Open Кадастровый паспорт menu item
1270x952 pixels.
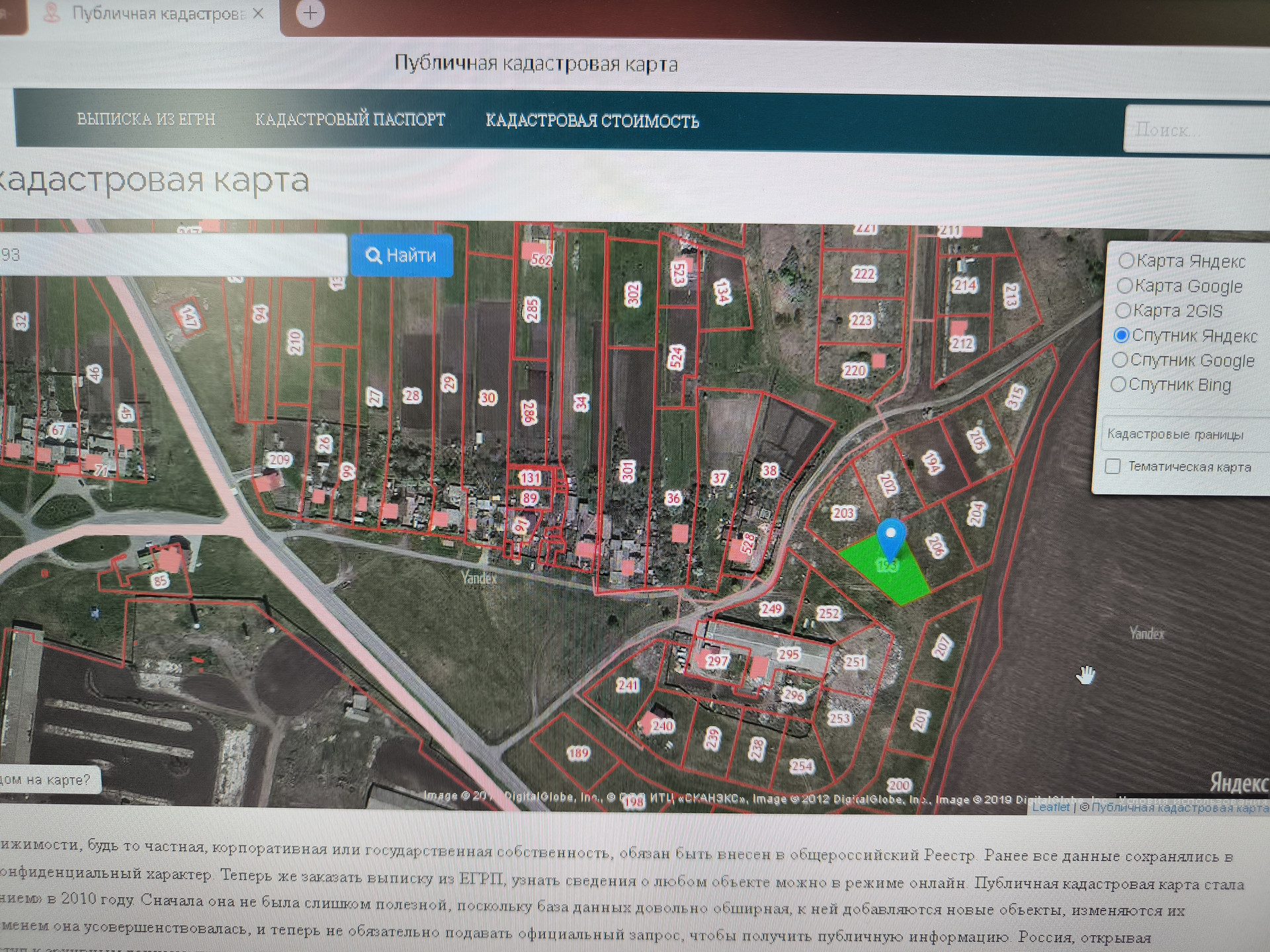click(x=350, y=120)
